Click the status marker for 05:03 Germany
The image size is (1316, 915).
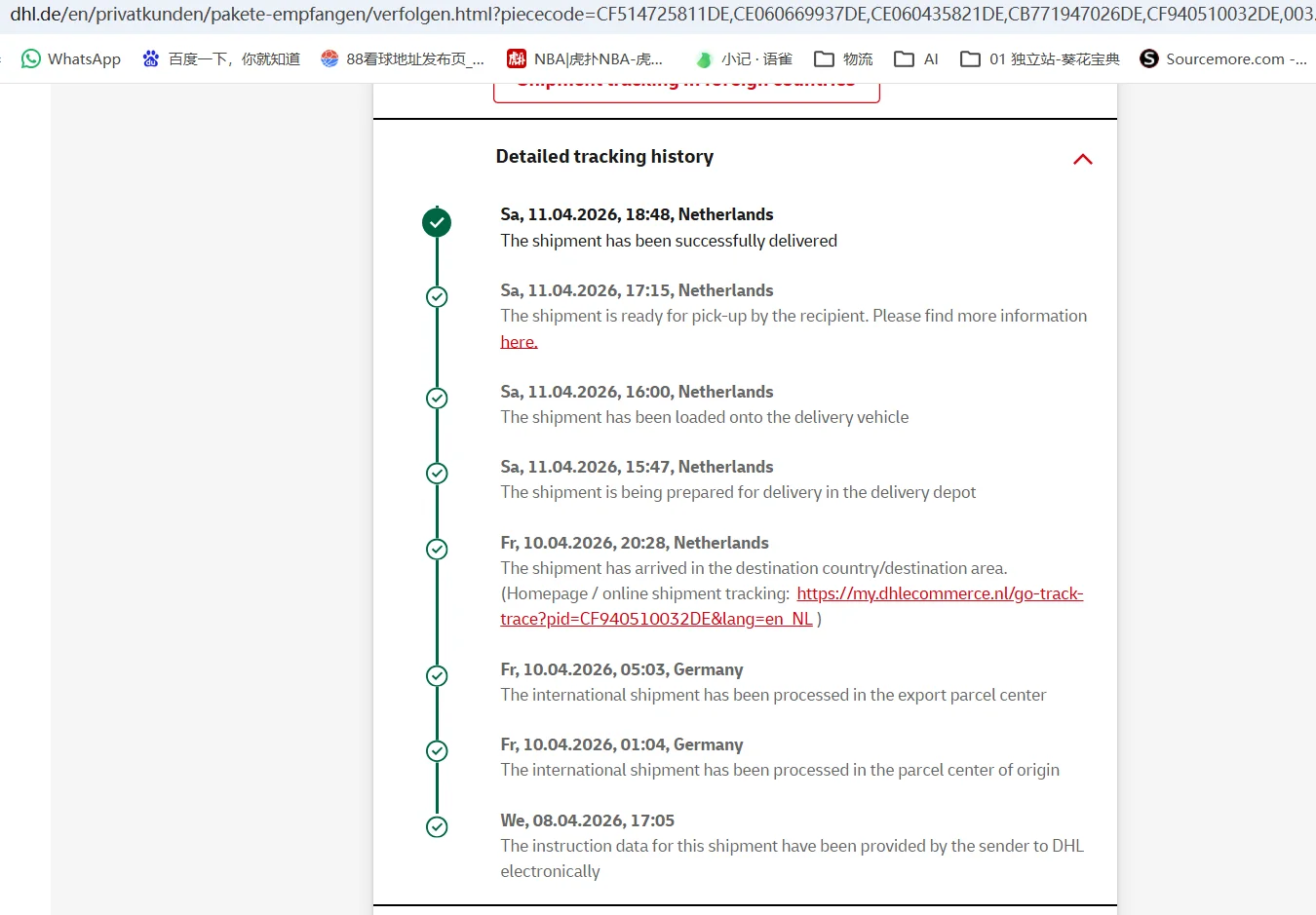click(x=437, y=676)
